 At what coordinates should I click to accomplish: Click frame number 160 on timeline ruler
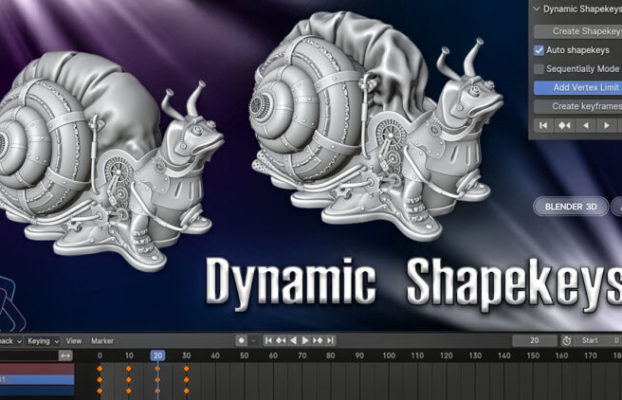(562, 356)
